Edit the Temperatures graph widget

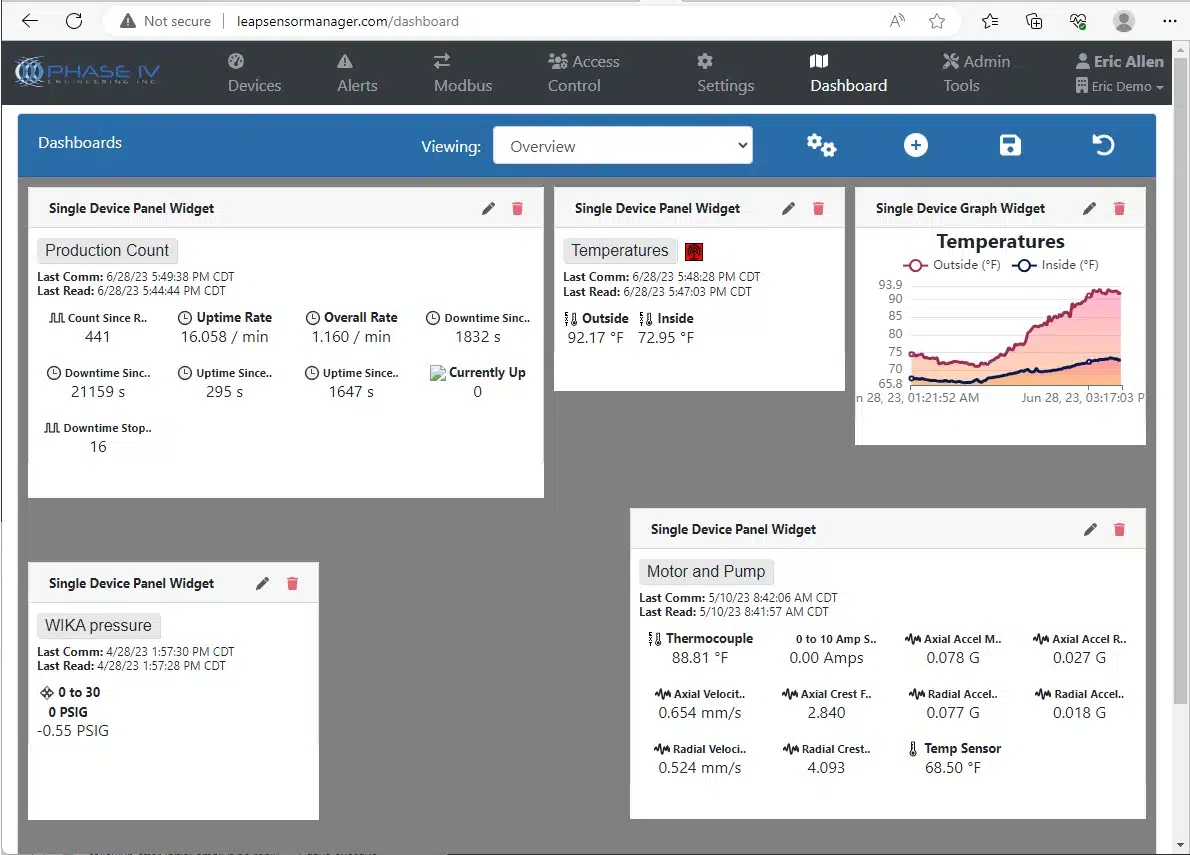[x=1090, y=209]
